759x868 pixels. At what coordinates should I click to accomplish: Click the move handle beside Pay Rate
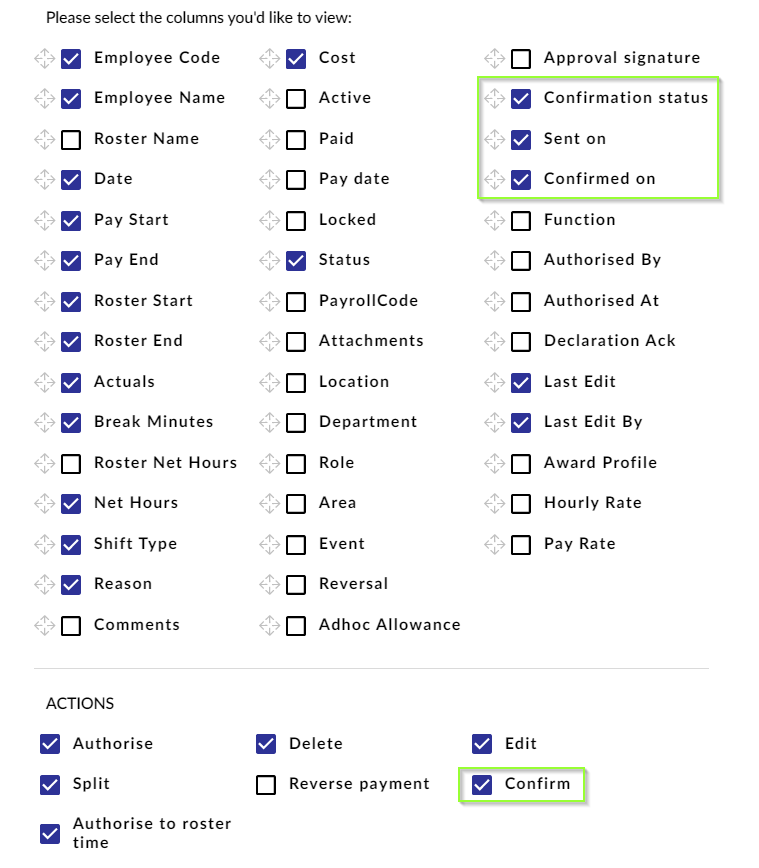(x=494, y=543)
